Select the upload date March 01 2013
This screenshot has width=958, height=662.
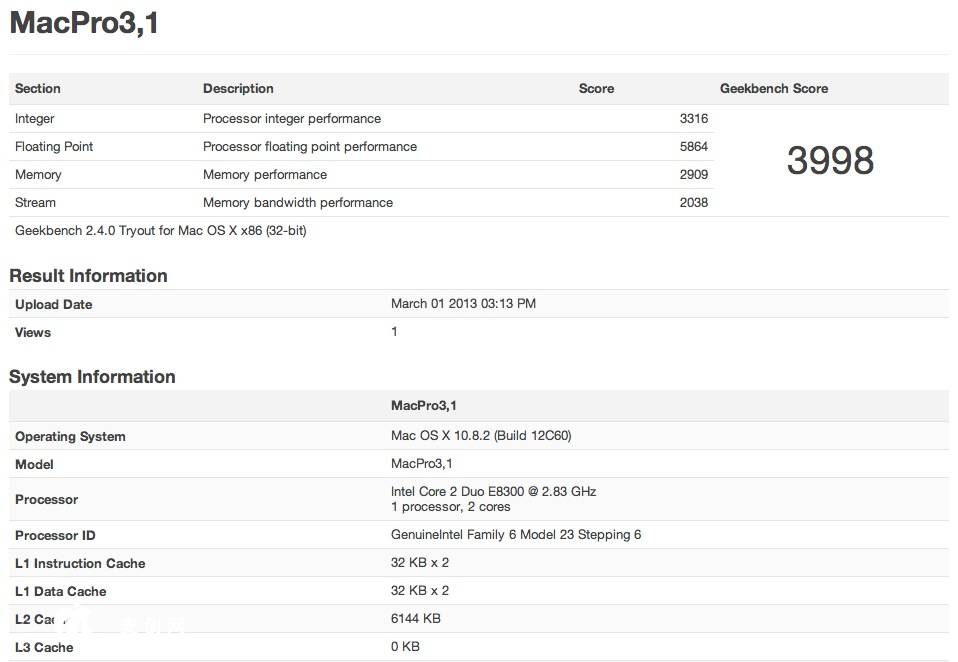click(x=463, y=304)
